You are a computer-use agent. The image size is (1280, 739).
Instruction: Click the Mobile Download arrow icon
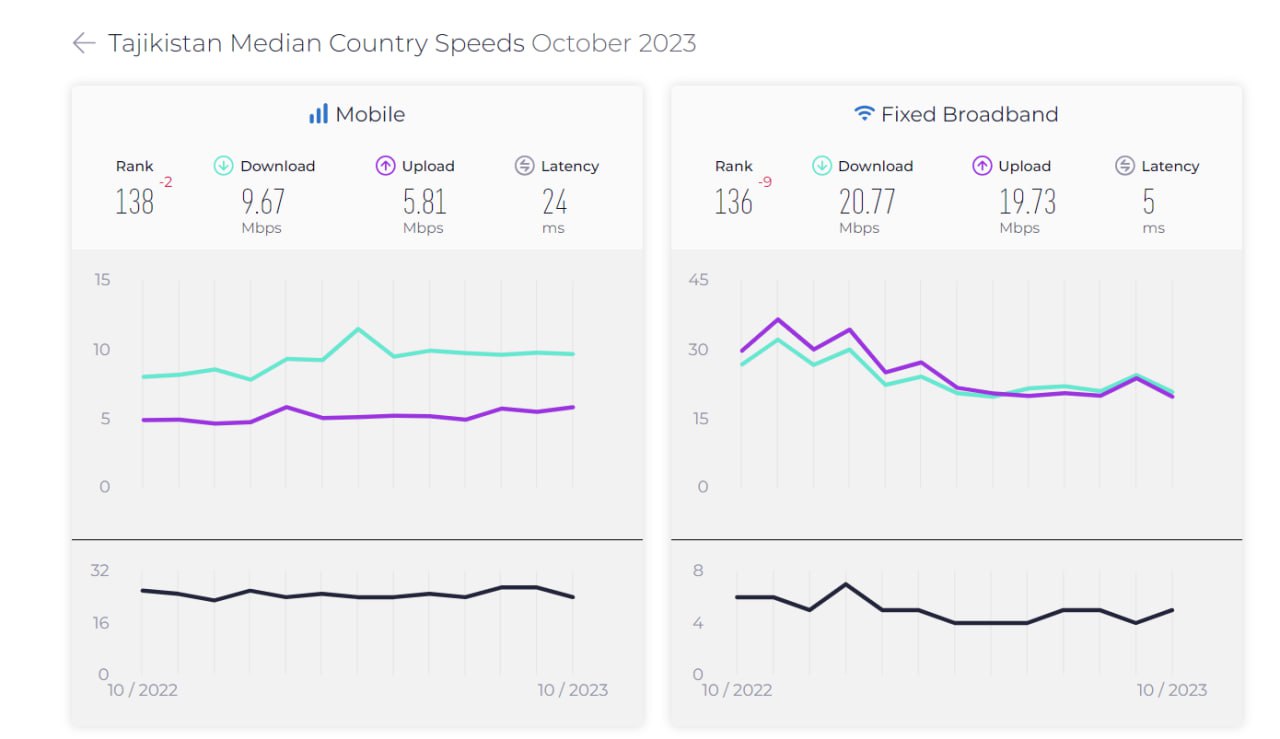(224, 166)
